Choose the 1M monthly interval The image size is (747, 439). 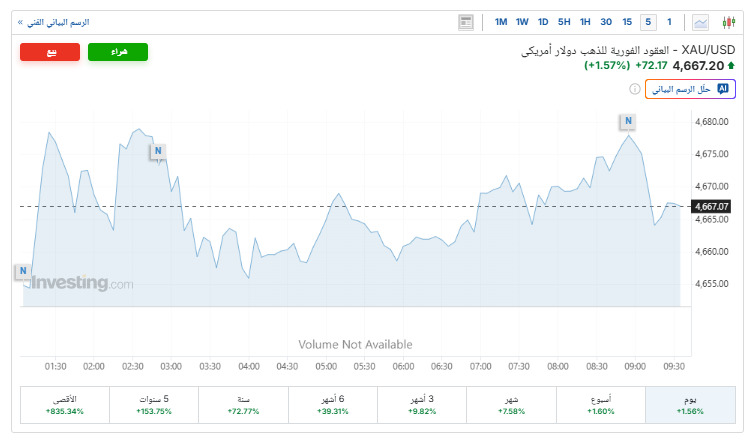[500, 22]
